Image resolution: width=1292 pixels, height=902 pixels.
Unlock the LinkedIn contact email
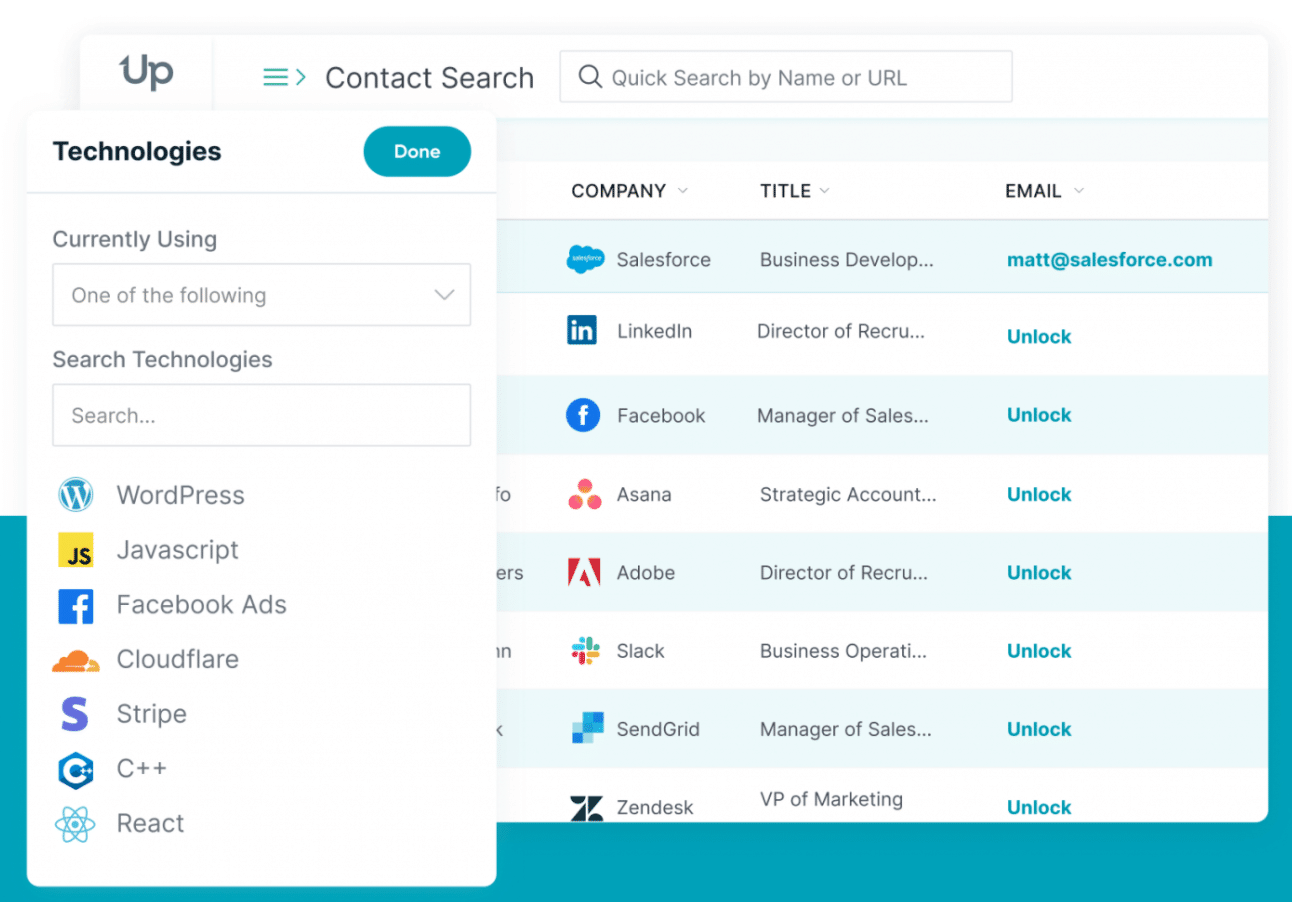pyautogui.click(x=1039, y=337)
